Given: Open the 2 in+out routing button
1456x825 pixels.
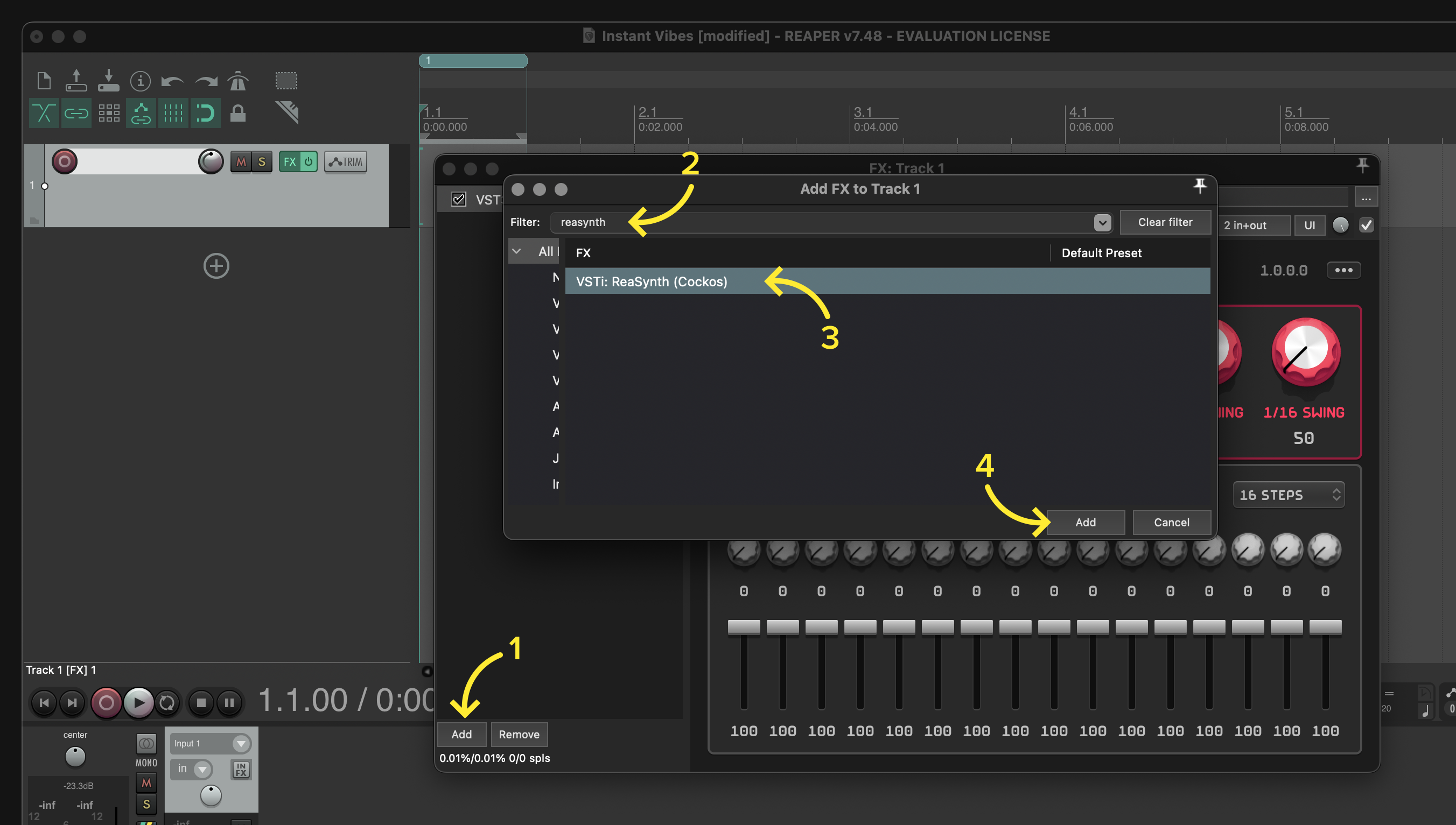Looking at the screenshot, I should click(1254, 225).
